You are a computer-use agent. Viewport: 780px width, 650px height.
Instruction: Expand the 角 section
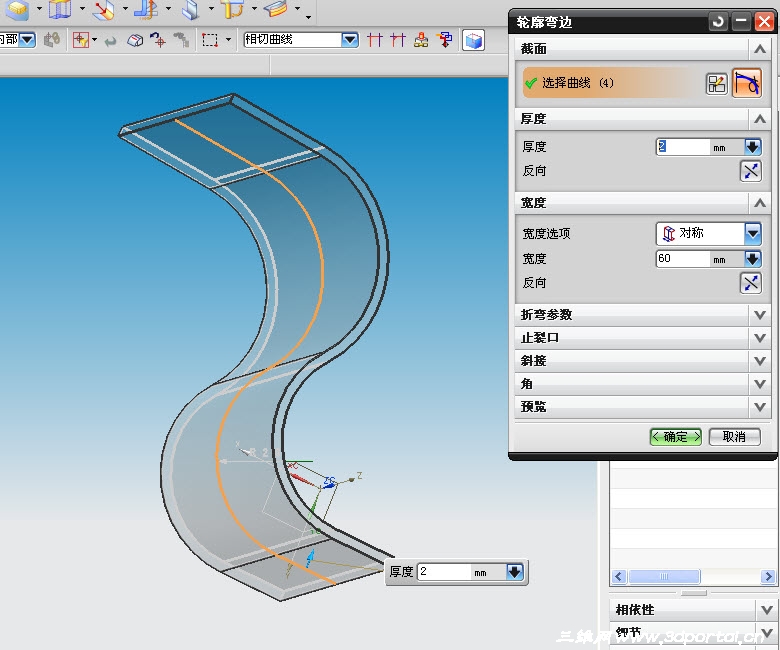click(x=643, y=384)
